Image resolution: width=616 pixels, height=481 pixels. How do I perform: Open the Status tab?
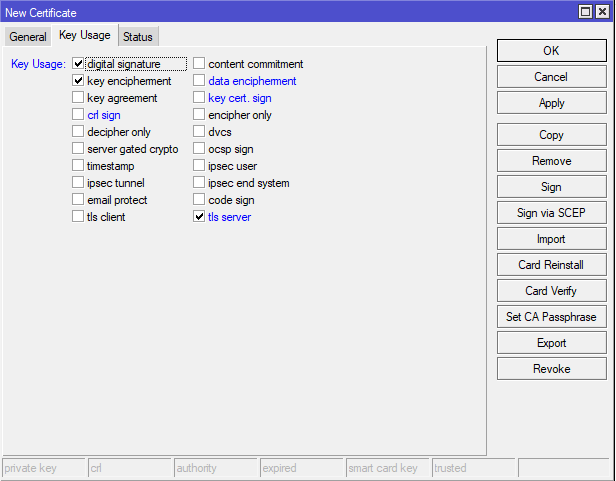pyautogui.click(x=138, y=37)
